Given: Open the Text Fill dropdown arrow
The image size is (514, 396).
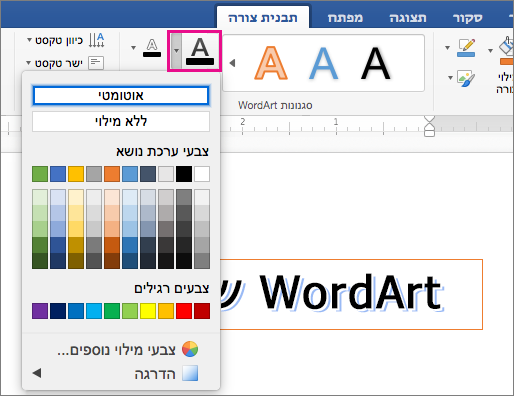Looking at the screenshot, I should (x=176, y=51).
